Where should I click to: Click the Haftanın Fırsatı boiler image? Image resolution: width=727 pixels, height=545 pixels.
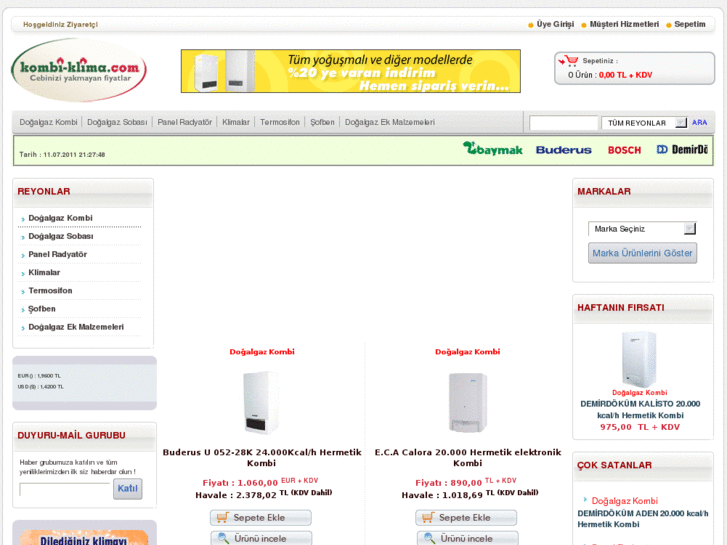pos(639,359)
